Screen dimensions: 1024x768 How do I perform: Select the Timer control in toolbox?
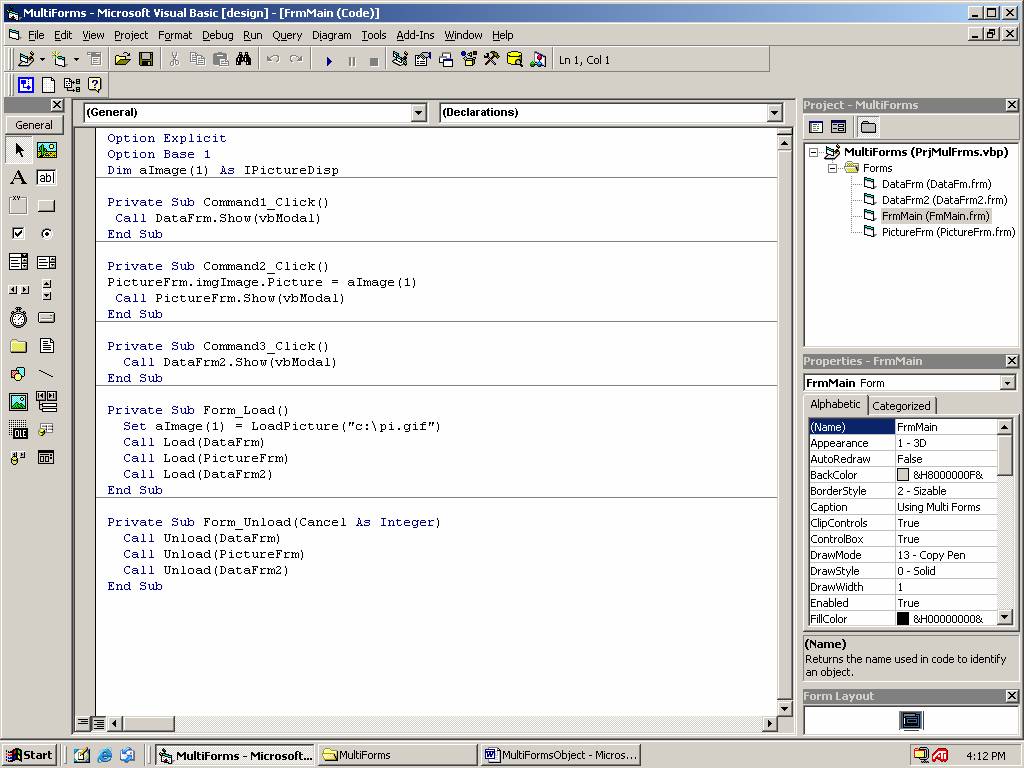[18, 318]
